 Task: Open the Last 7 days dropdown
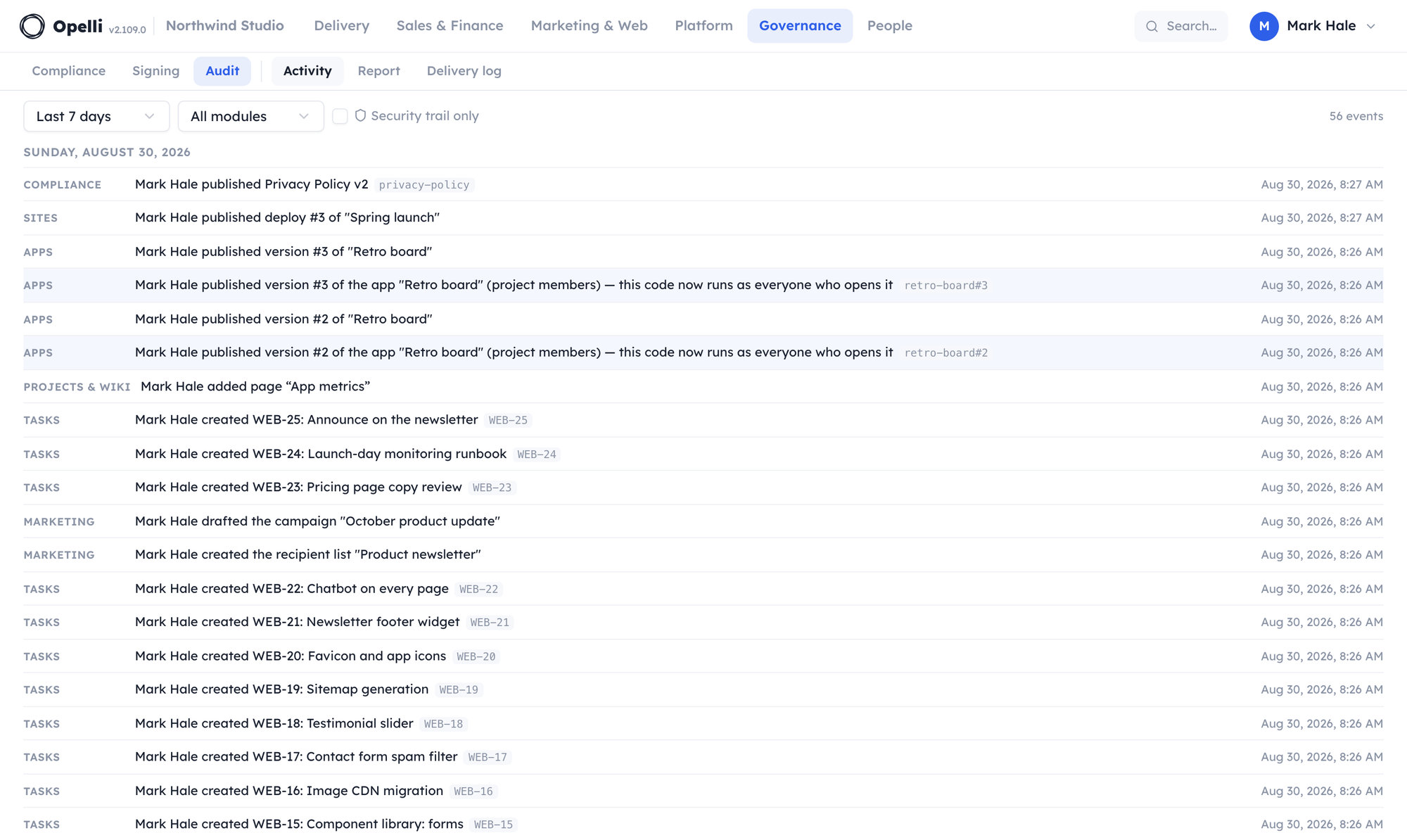tap(96, 116)
